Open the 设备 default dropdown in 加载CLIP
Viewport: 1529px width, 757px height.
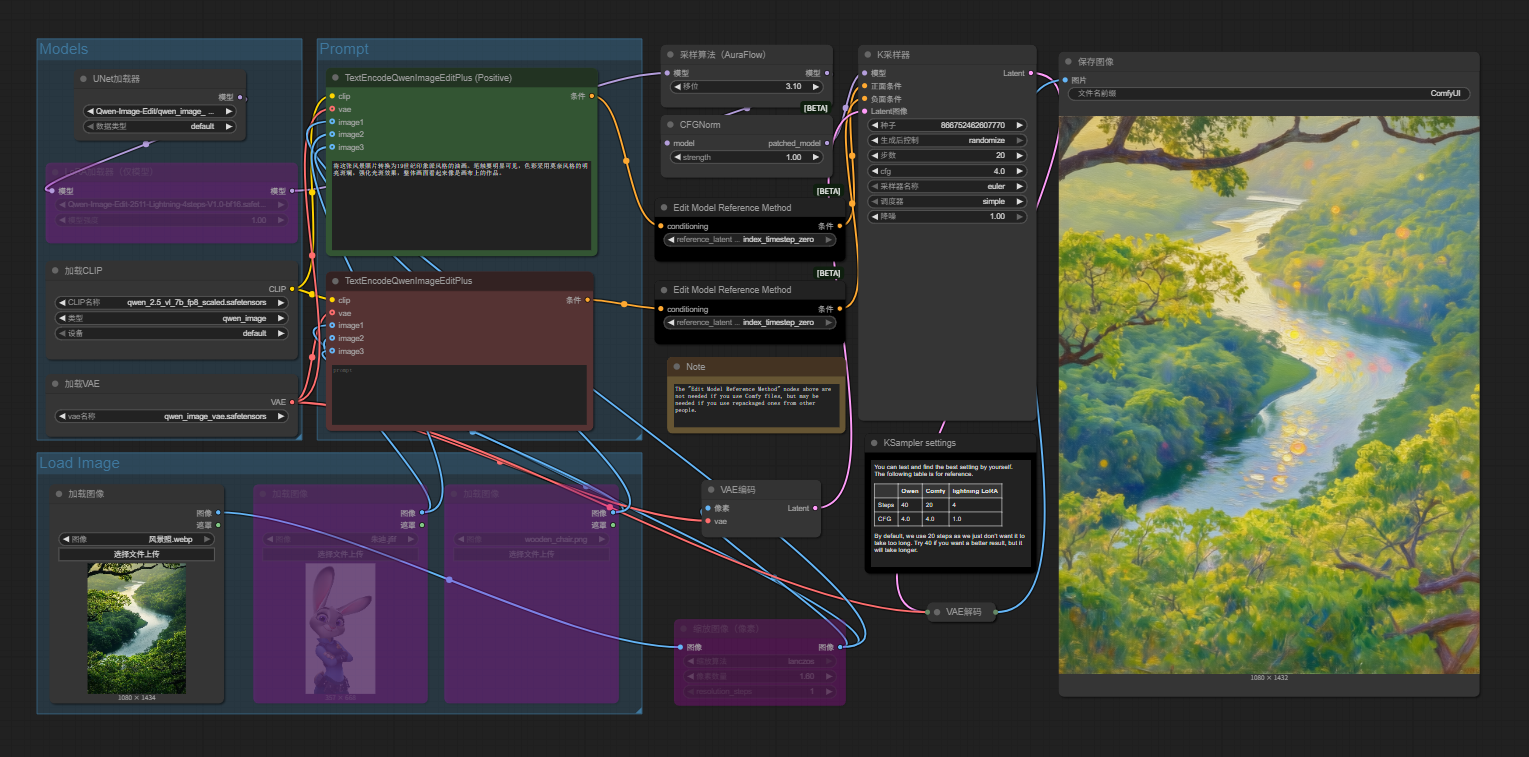coord(171,333)
